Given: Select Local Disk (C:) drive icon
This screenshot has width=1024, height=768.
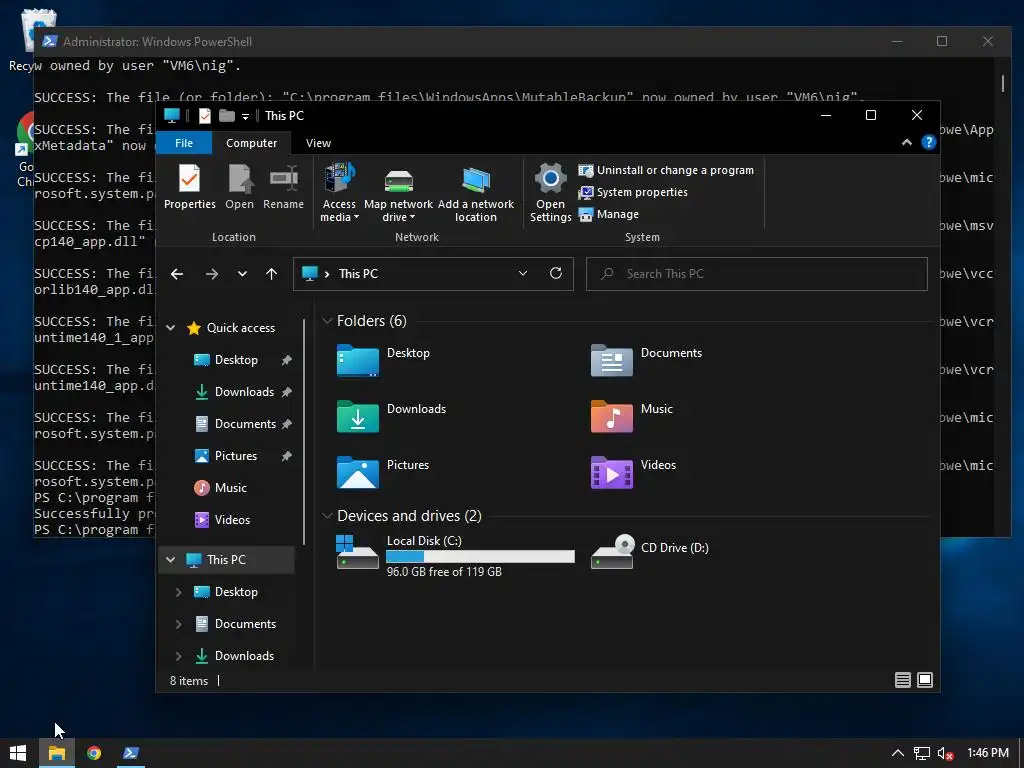Looking at the screenshot, I should click(357, 552).
